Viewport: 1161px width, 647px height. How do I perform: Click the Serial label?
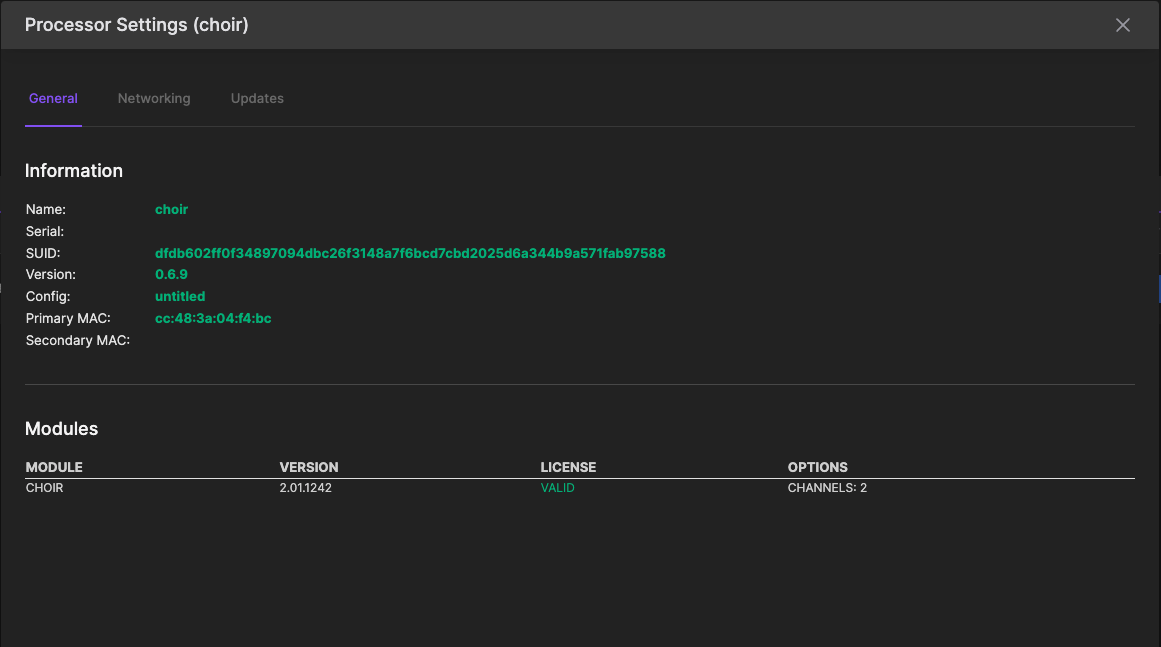(45, 232)
